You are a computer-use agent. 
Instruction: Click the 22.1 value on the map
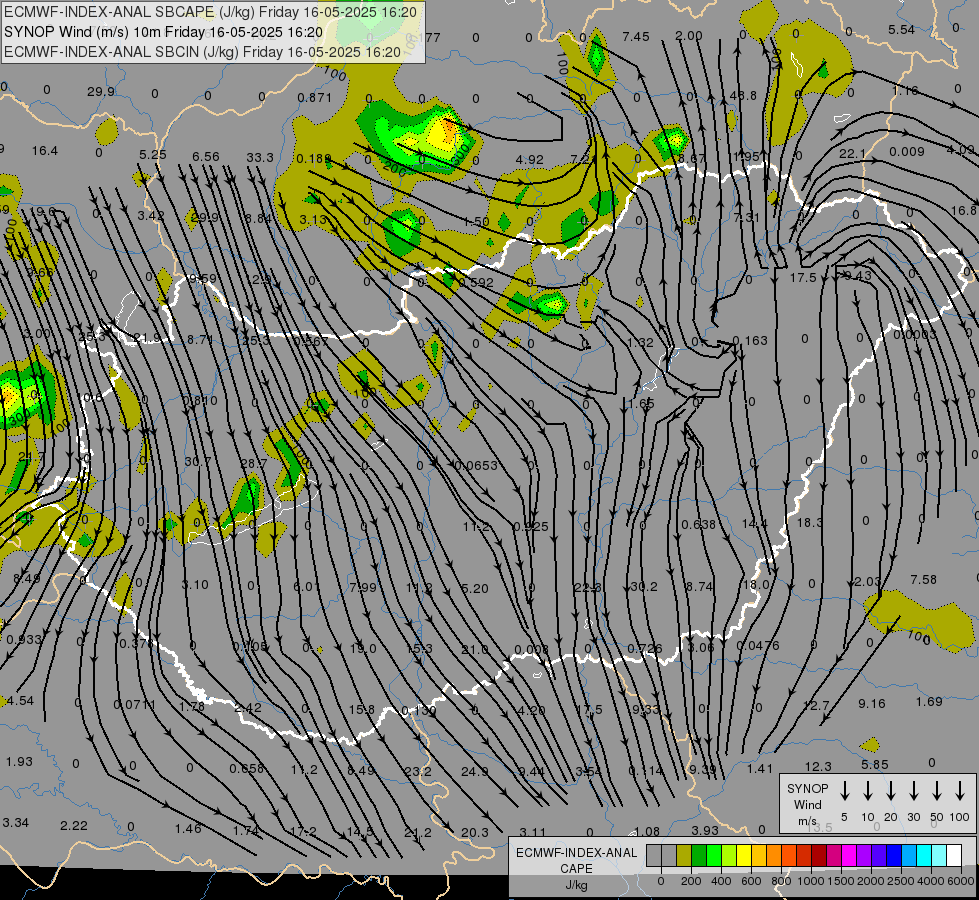click(852, 154)
